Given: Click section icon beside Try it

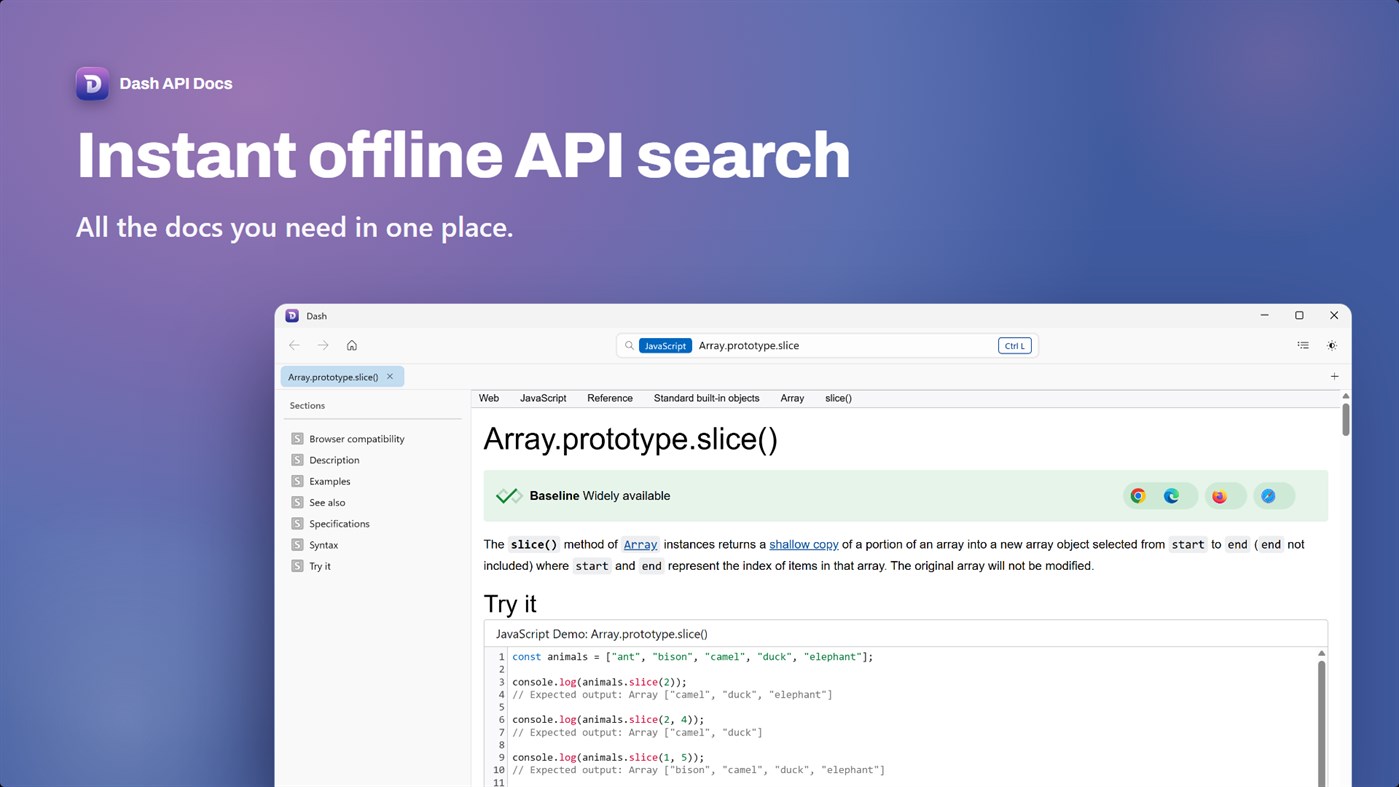Looking at the screenshot, I should tap(297, 566).
